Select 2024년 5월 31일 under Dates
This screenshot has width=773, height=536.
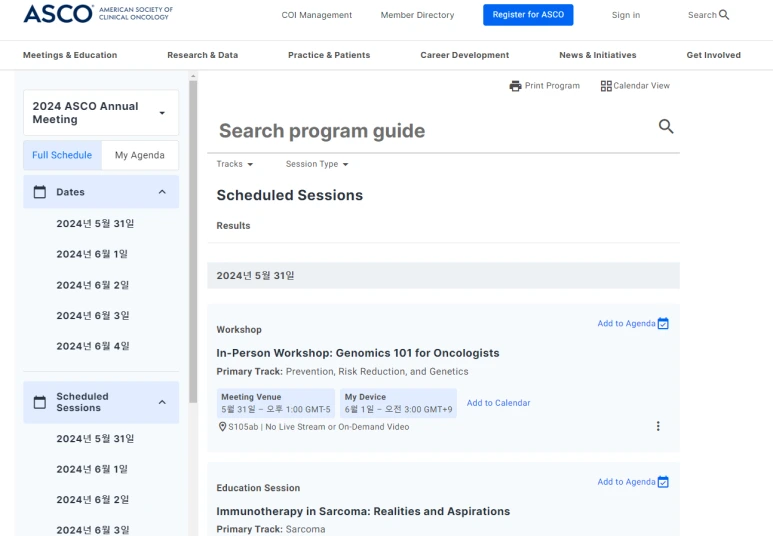pos(95,224)
